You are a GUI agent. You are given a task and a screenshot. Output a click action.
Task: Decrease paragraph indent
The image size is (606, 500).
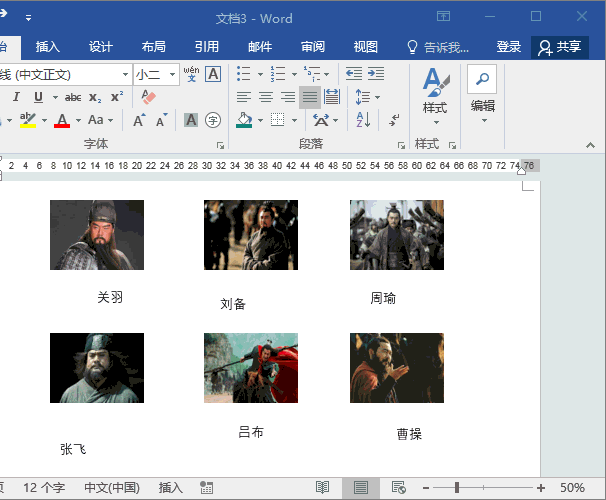point(354,73)
